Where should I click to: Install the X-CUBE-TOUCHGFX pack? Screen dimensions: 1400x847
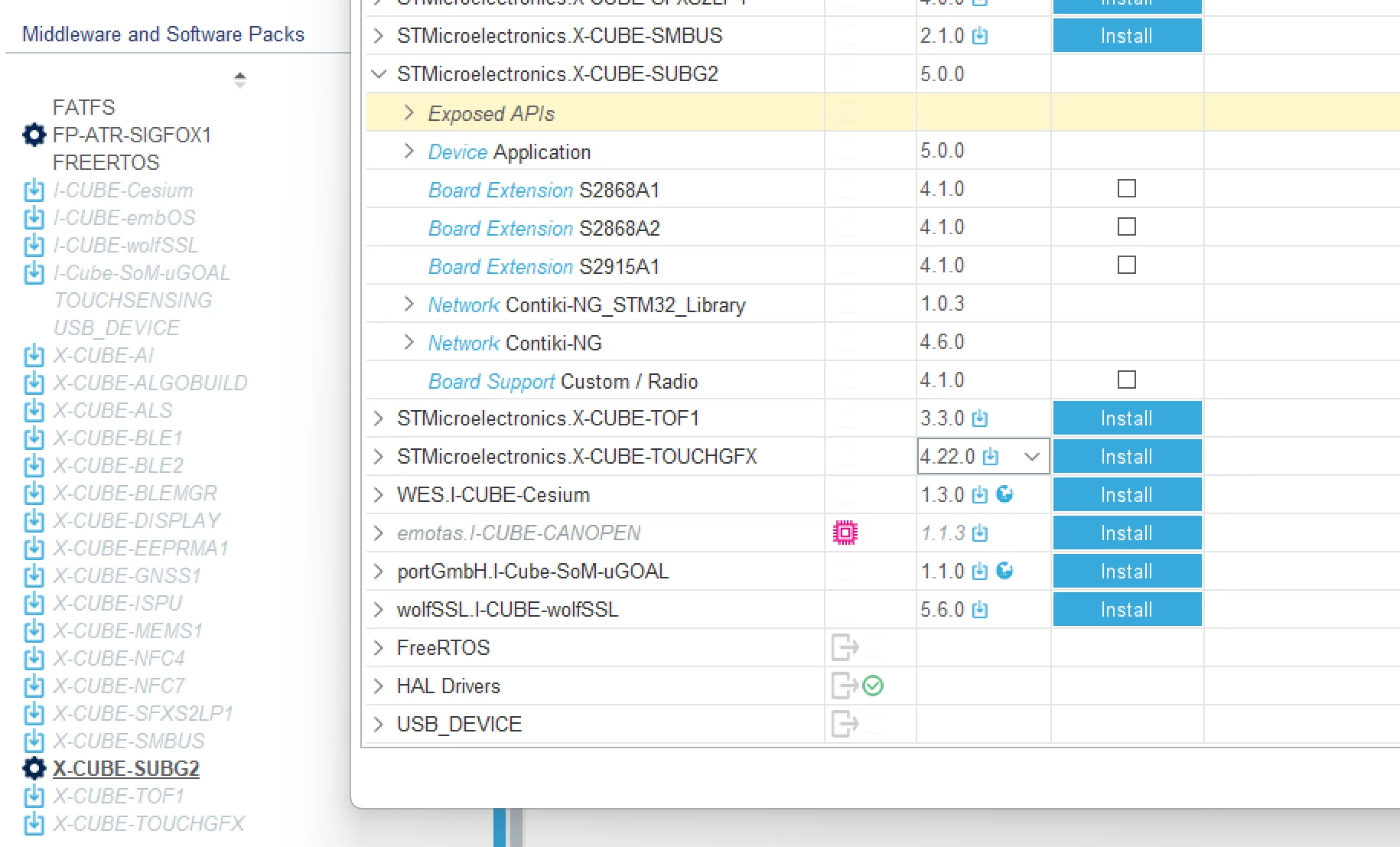1127,457
